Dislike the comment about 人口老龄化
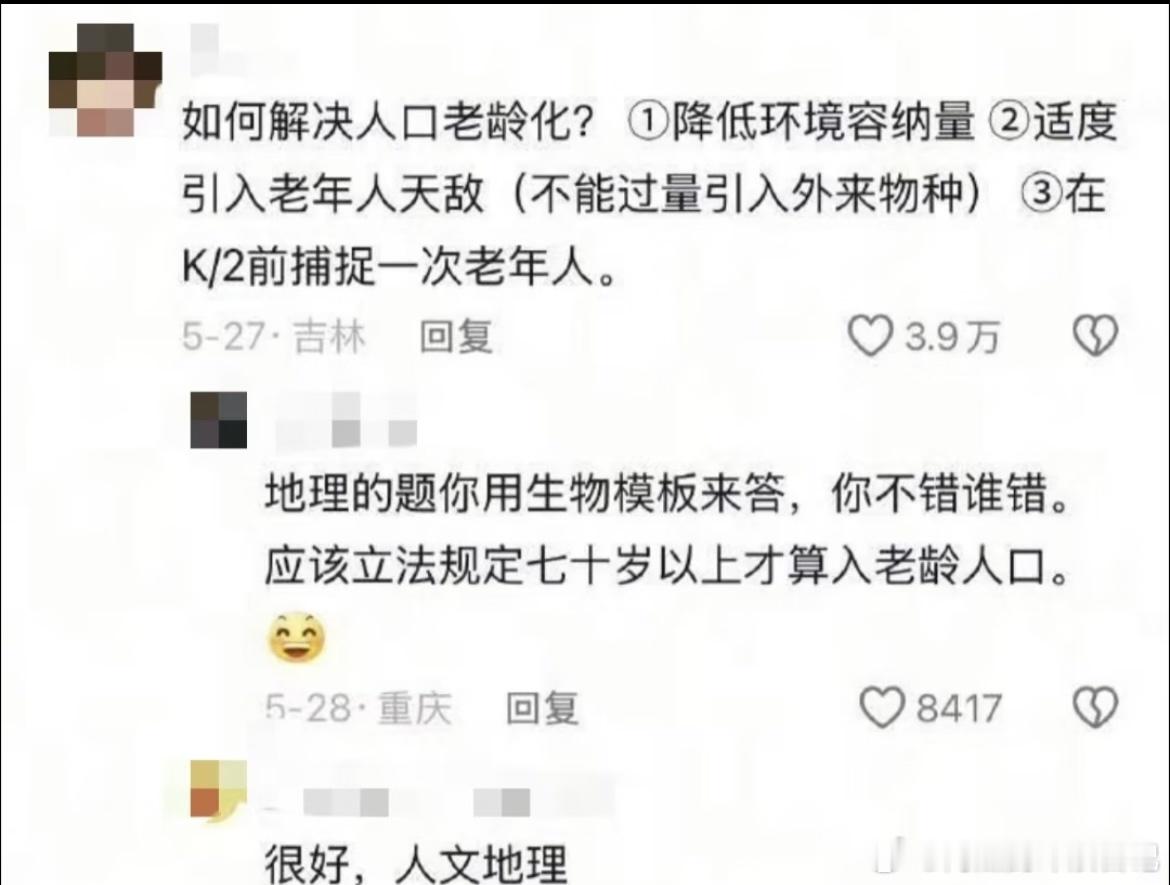Image resolution: width=1170 pixels, height=885 pixels. click(1095, 336)
